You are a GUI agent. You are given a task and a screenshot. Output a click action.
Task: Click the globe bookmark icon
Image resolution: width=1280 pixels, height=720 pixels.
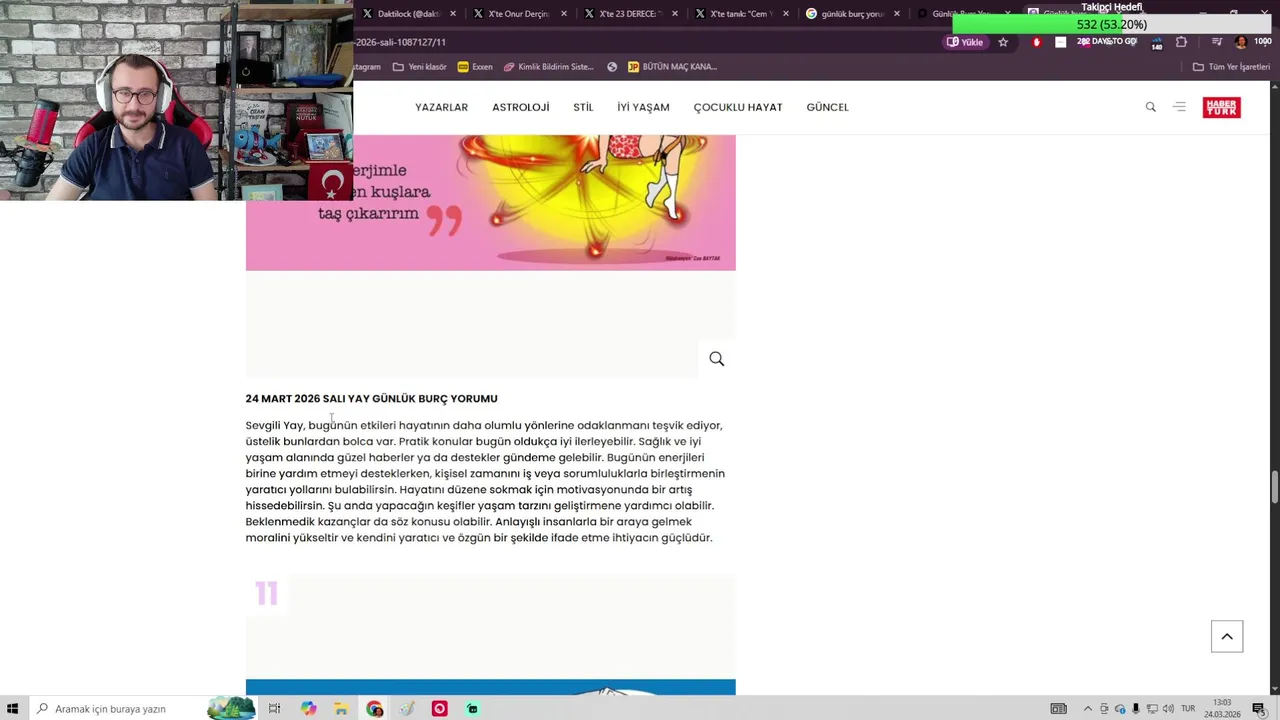pyautogui.click(x=612, y=67)
